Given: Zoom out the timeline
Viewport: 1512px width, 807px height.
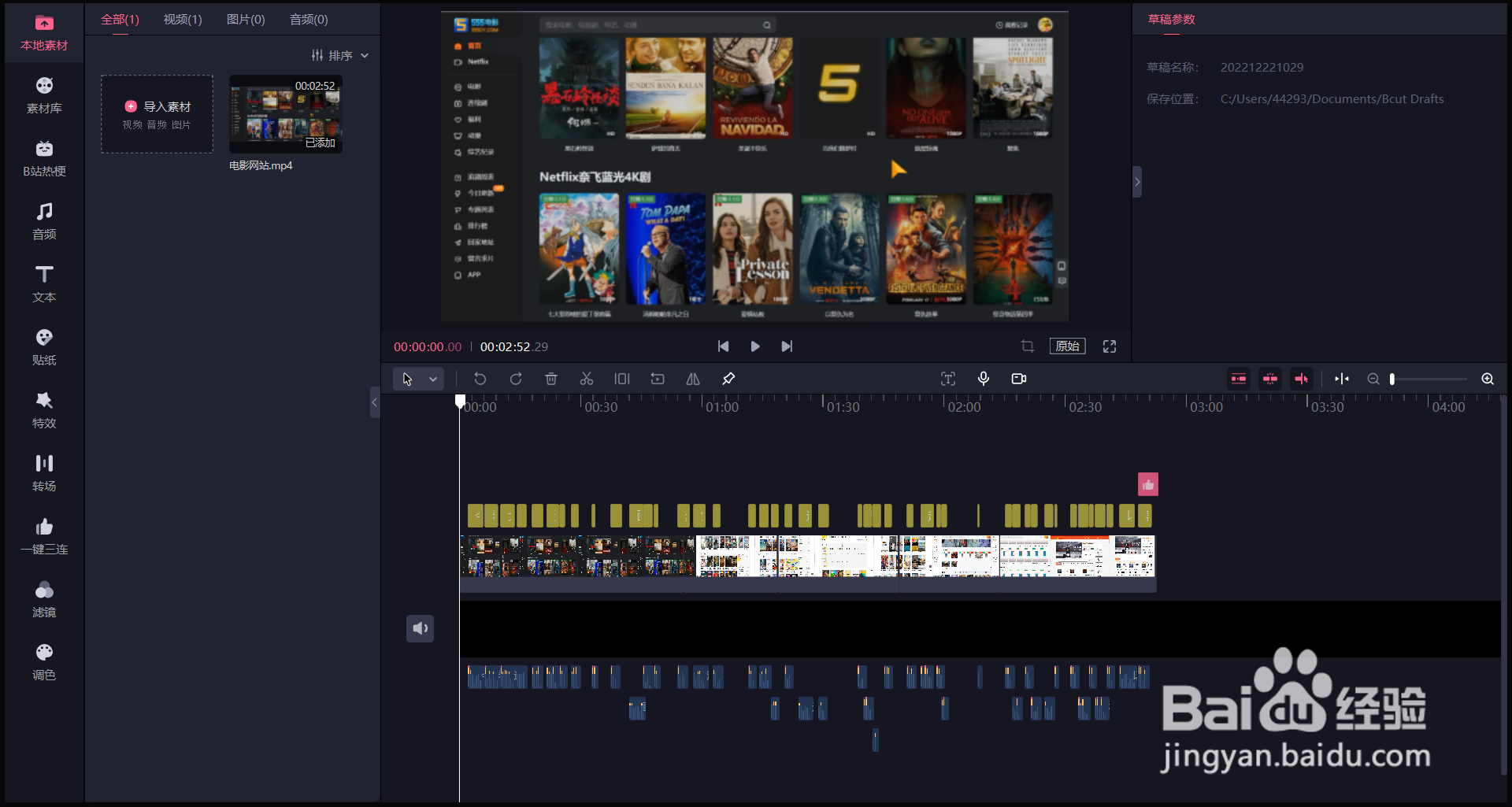Looking at the screenshot, I should point(1373,379).
